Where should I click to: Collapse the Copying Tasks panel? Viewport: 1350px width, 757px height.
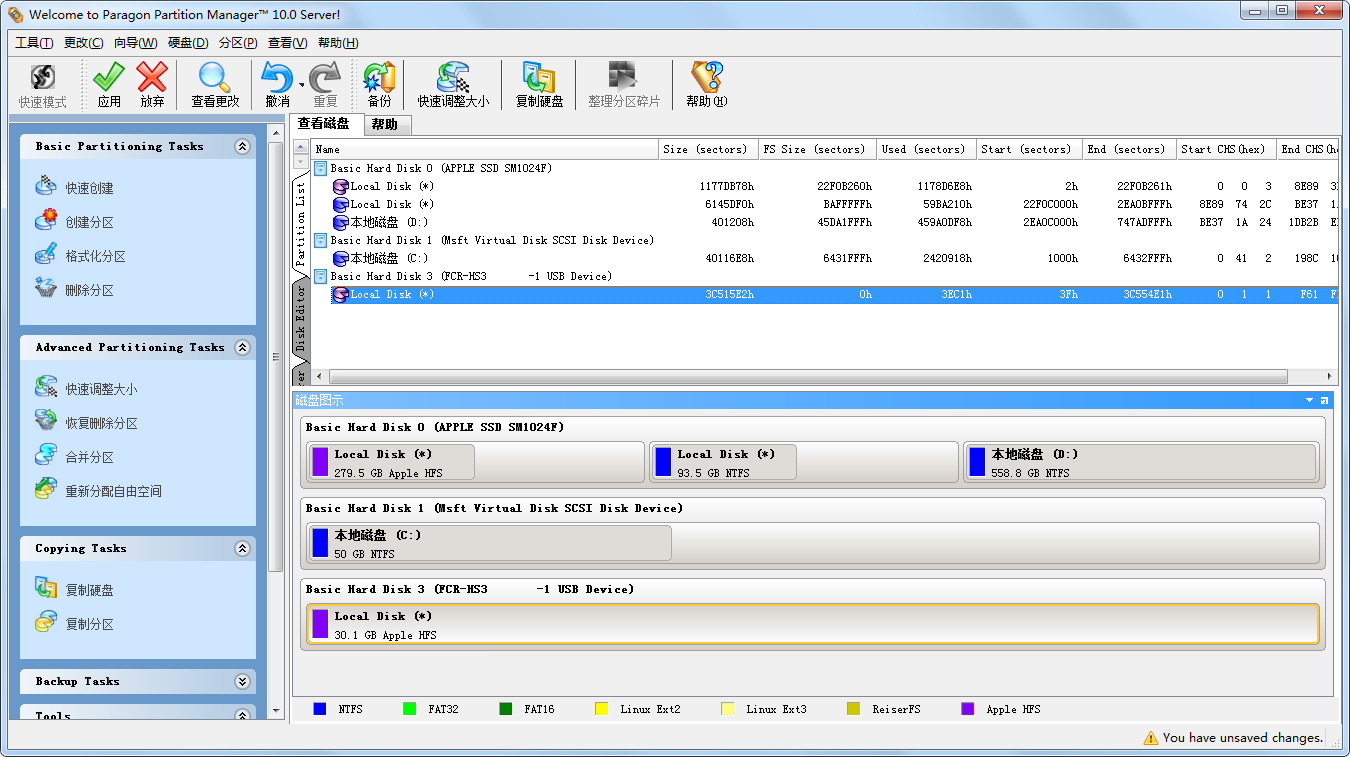[x=242, y=548]
